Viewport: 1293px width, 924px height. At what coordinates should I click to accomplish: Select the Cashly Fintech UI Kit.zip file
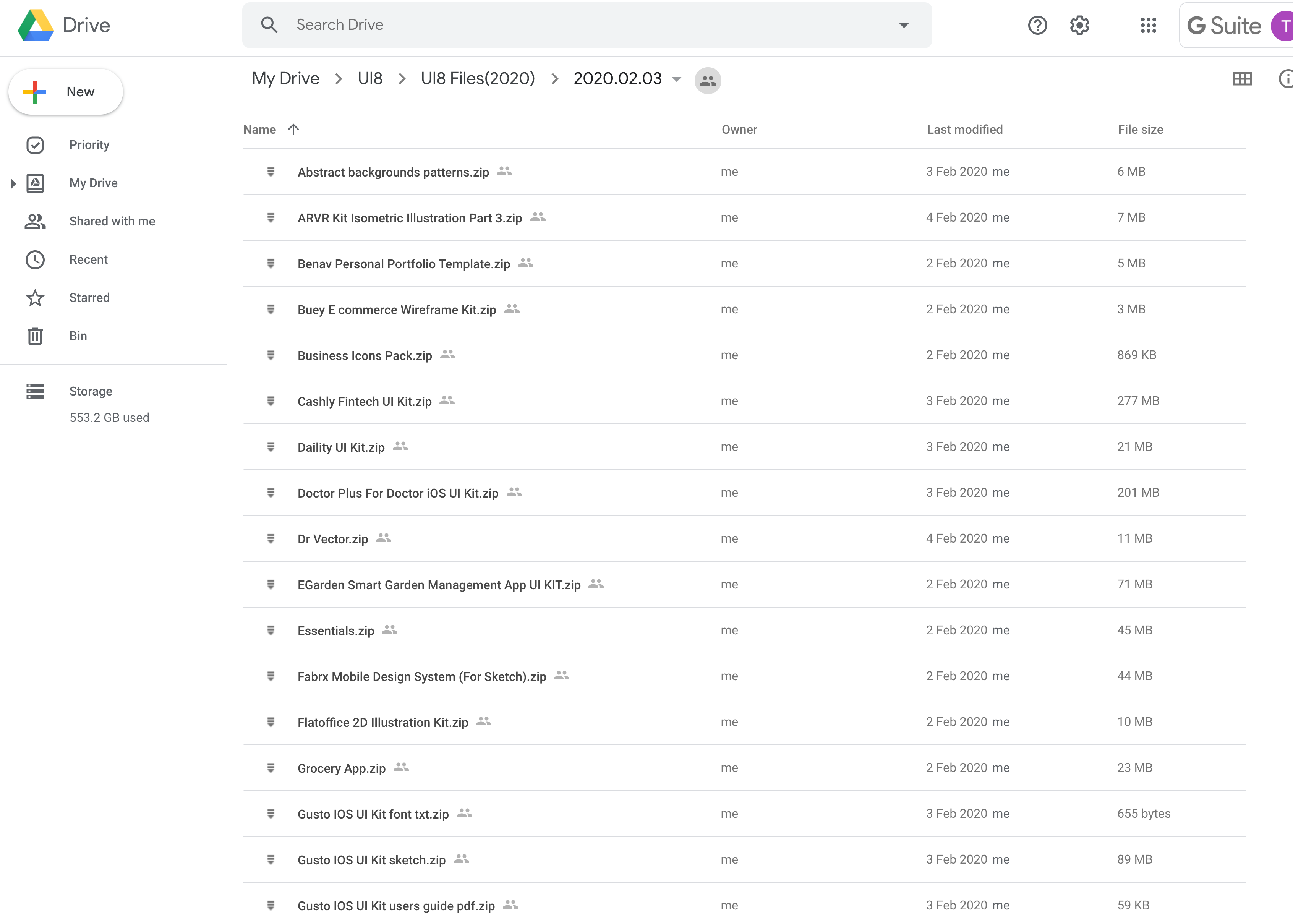tap(364, 401)
